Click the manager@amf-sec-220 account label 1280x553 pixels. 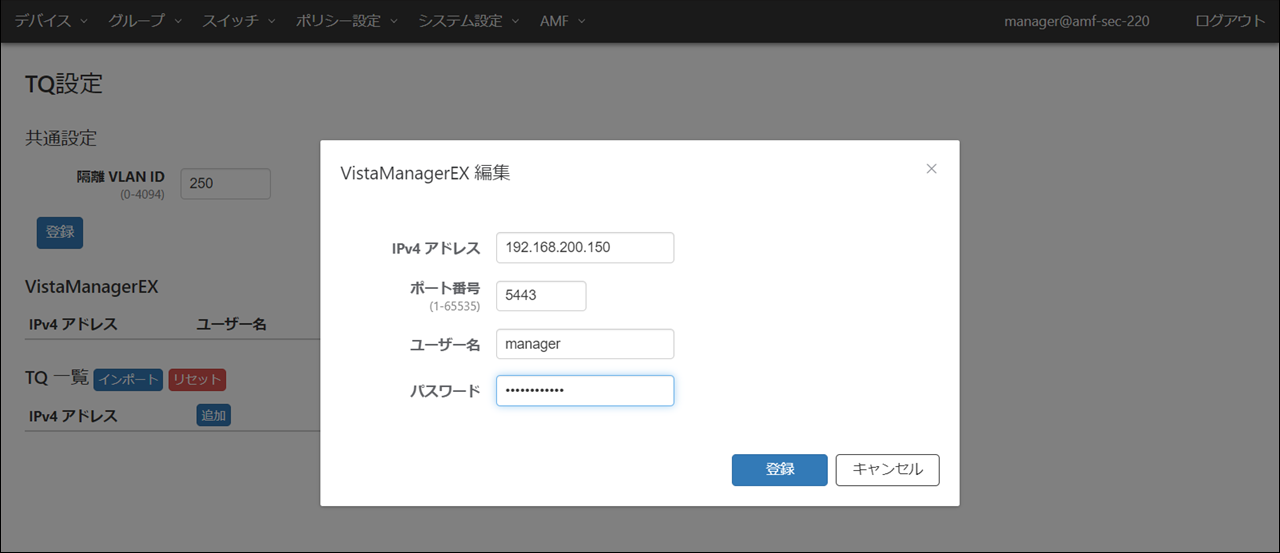(x=1077, y=21)
